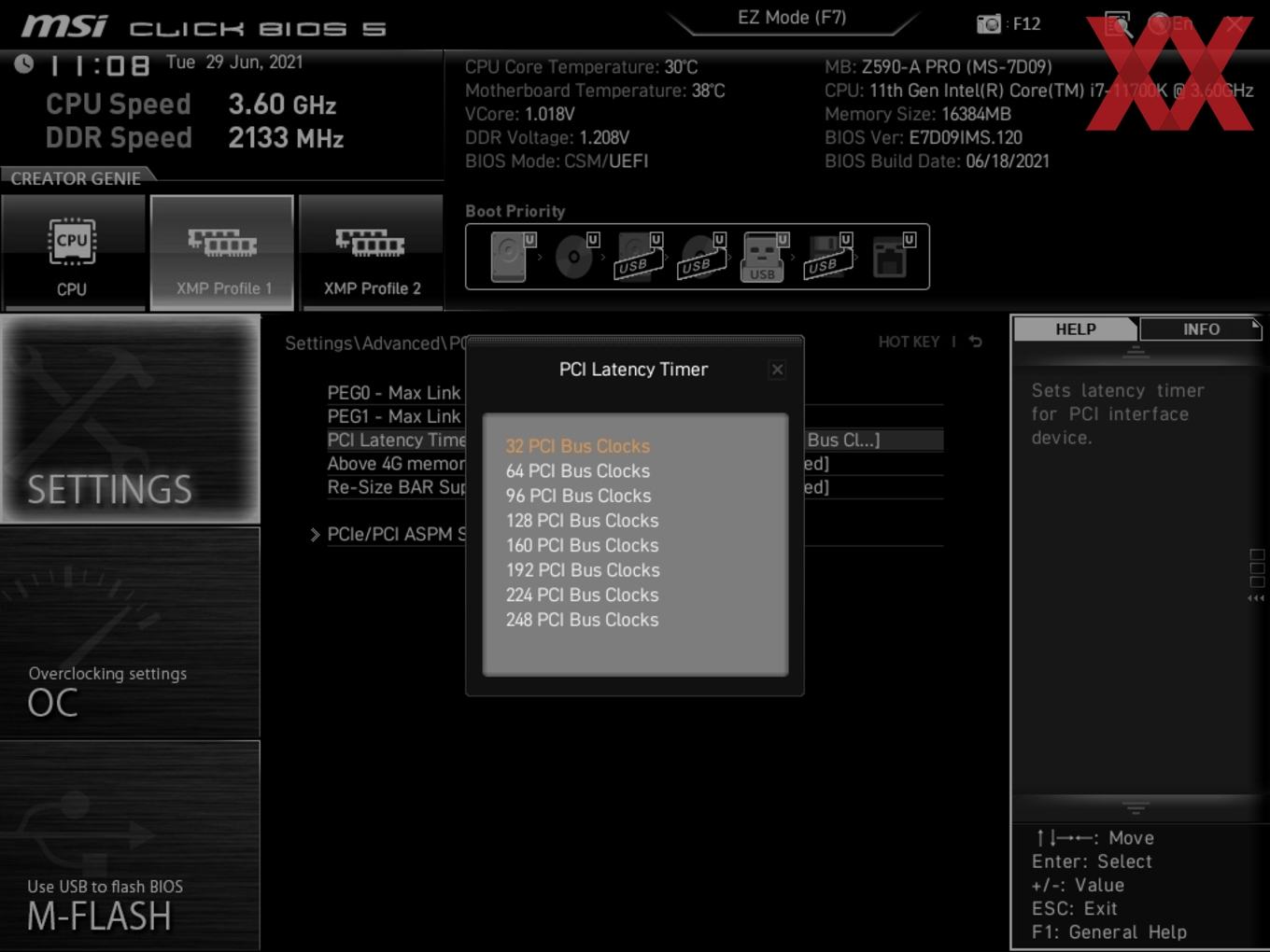Take a screenshot with the F12 camera icon
Viewport: 1270px width, 952px height.
[x=989, y=23]
